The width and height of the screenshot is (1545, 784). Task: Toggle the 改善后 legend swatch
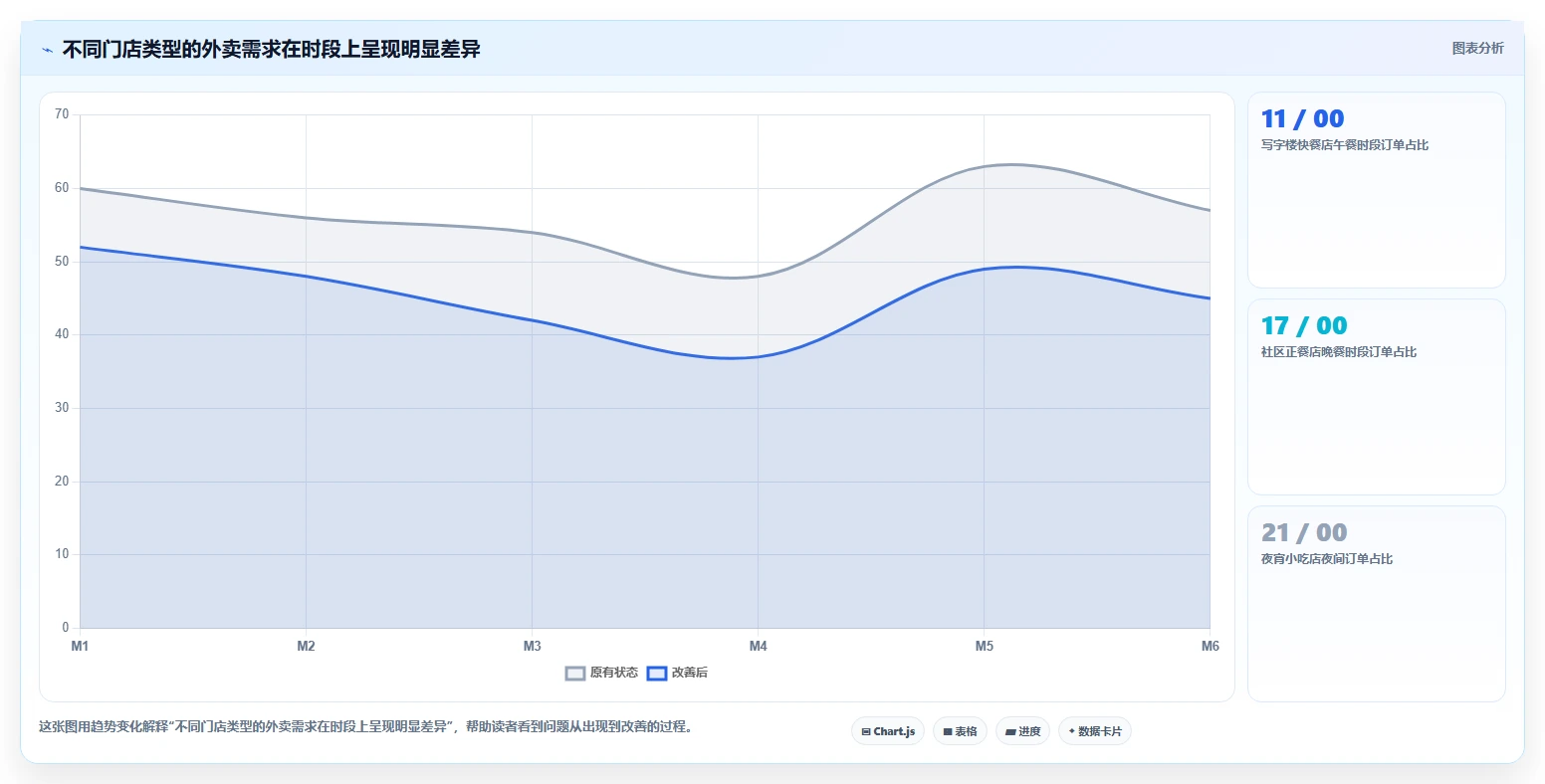(x=657, y=674)
